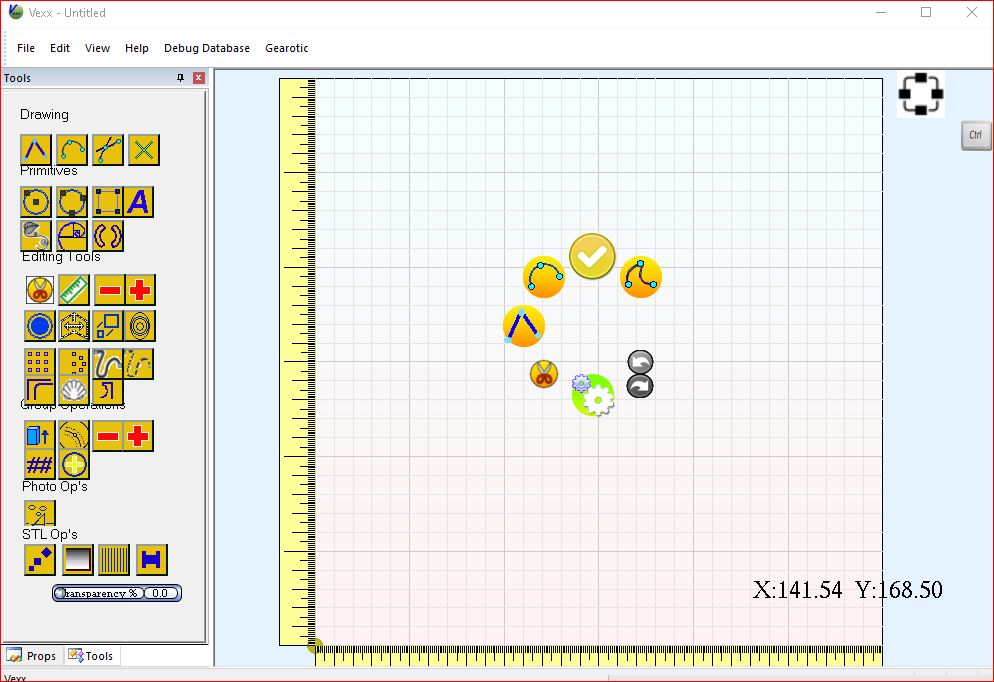Viewport: 994px width, 682px height.
Task: Open the Debug Database menu
Action: coord(207,48)
